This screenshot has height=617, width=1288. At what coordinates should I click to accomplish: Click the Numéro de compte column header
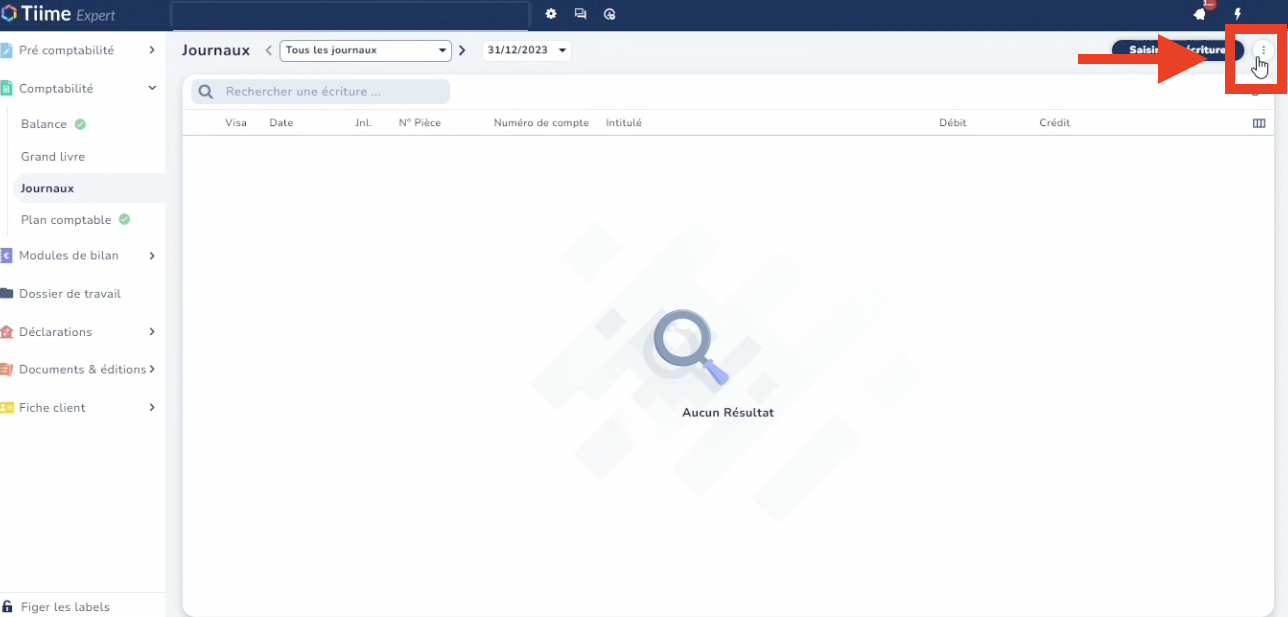click(541, 123)
